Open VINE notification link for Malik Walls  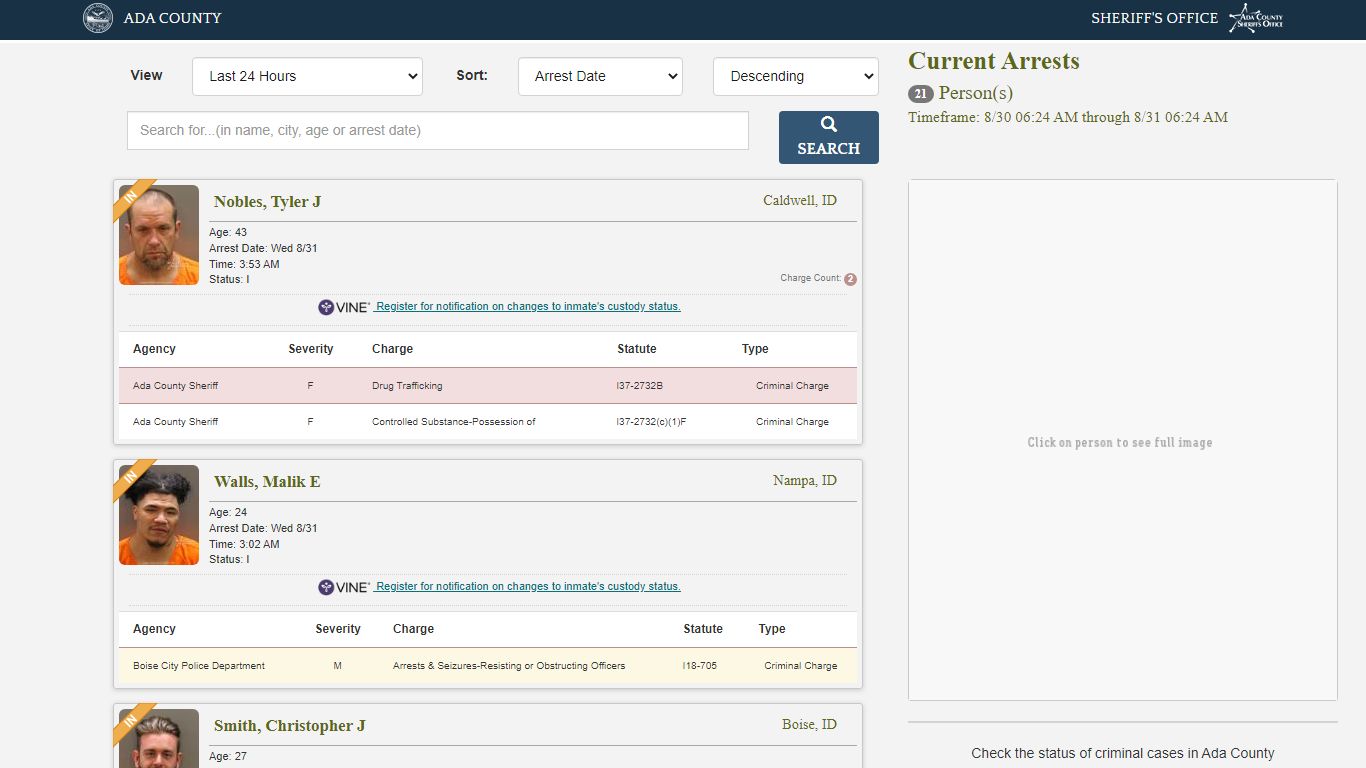pyautogui.click(x=527, y=587)
